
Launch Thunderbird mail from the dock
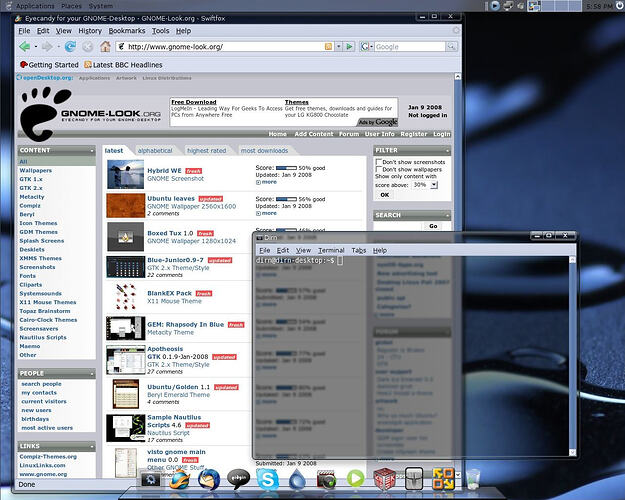pyautogui.click(x=209, y=479)
